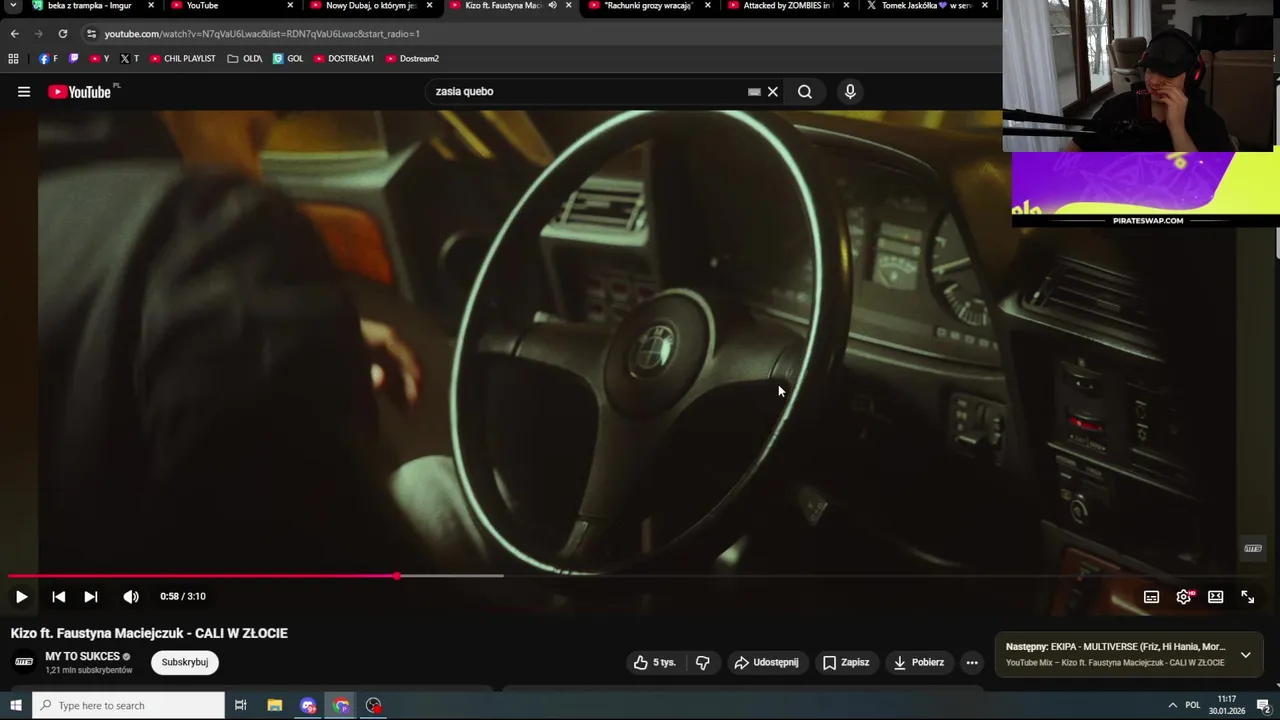Open File Explorer from taskbar
The image size is (1280, 720).
click(x=274, y=706)
